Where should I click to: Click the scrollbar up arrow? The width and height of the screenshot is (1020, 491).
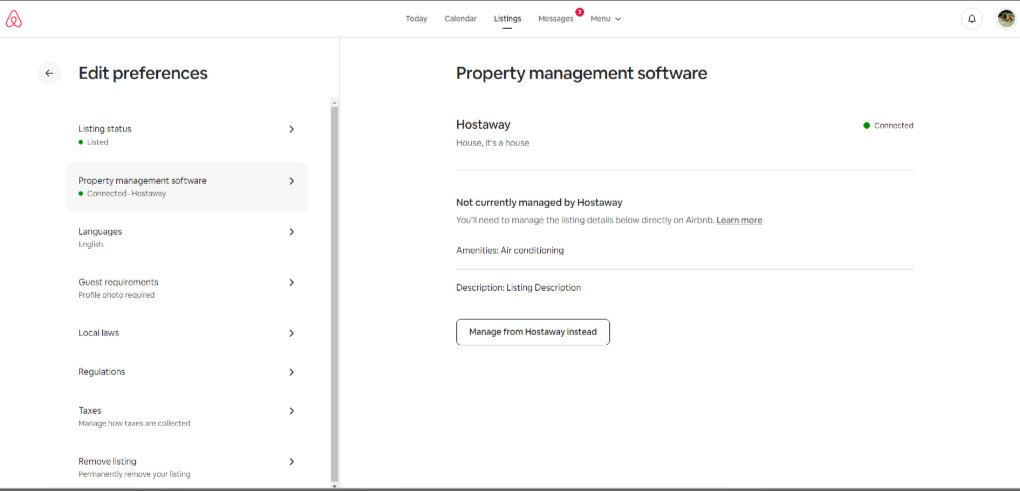tap(334, 102)
